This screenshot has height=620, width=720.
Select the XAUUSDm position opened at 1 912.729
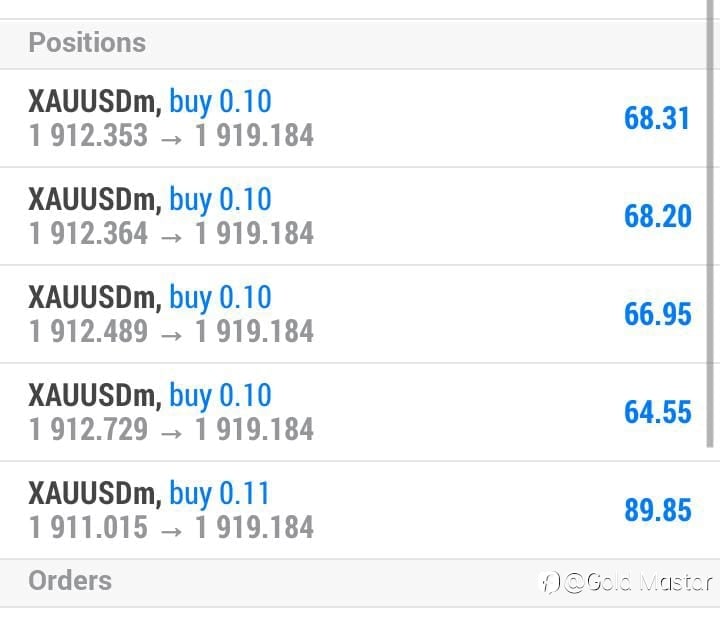click(354, 412)
